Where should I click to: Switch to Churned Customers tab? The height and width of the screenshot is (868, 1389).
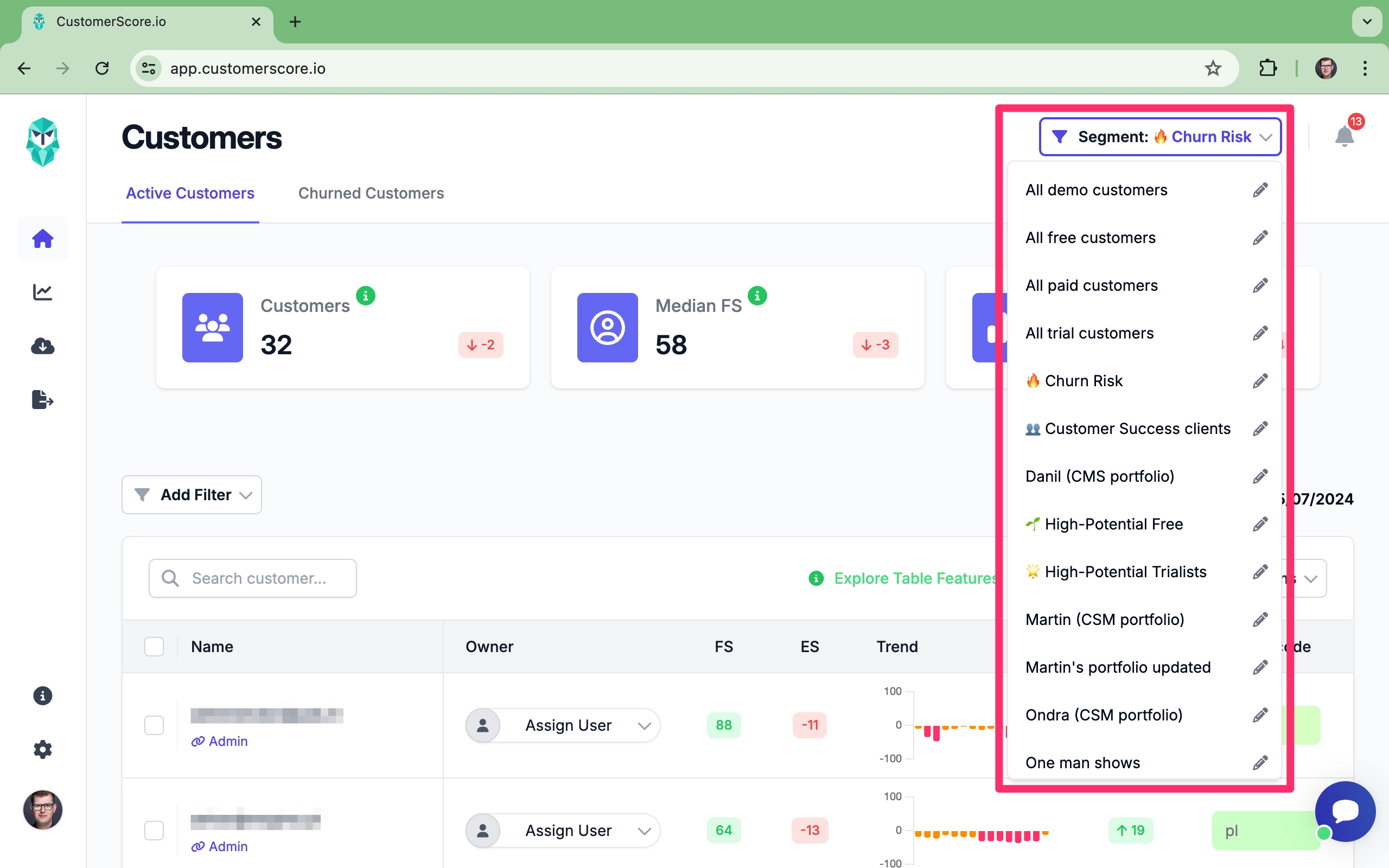click(371, 193)
